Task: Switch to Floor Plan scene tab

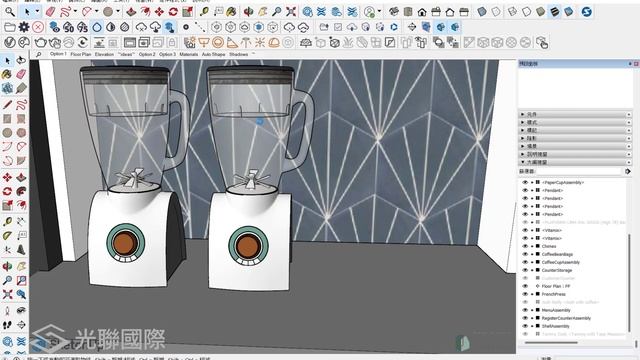Action: point(81,54)
